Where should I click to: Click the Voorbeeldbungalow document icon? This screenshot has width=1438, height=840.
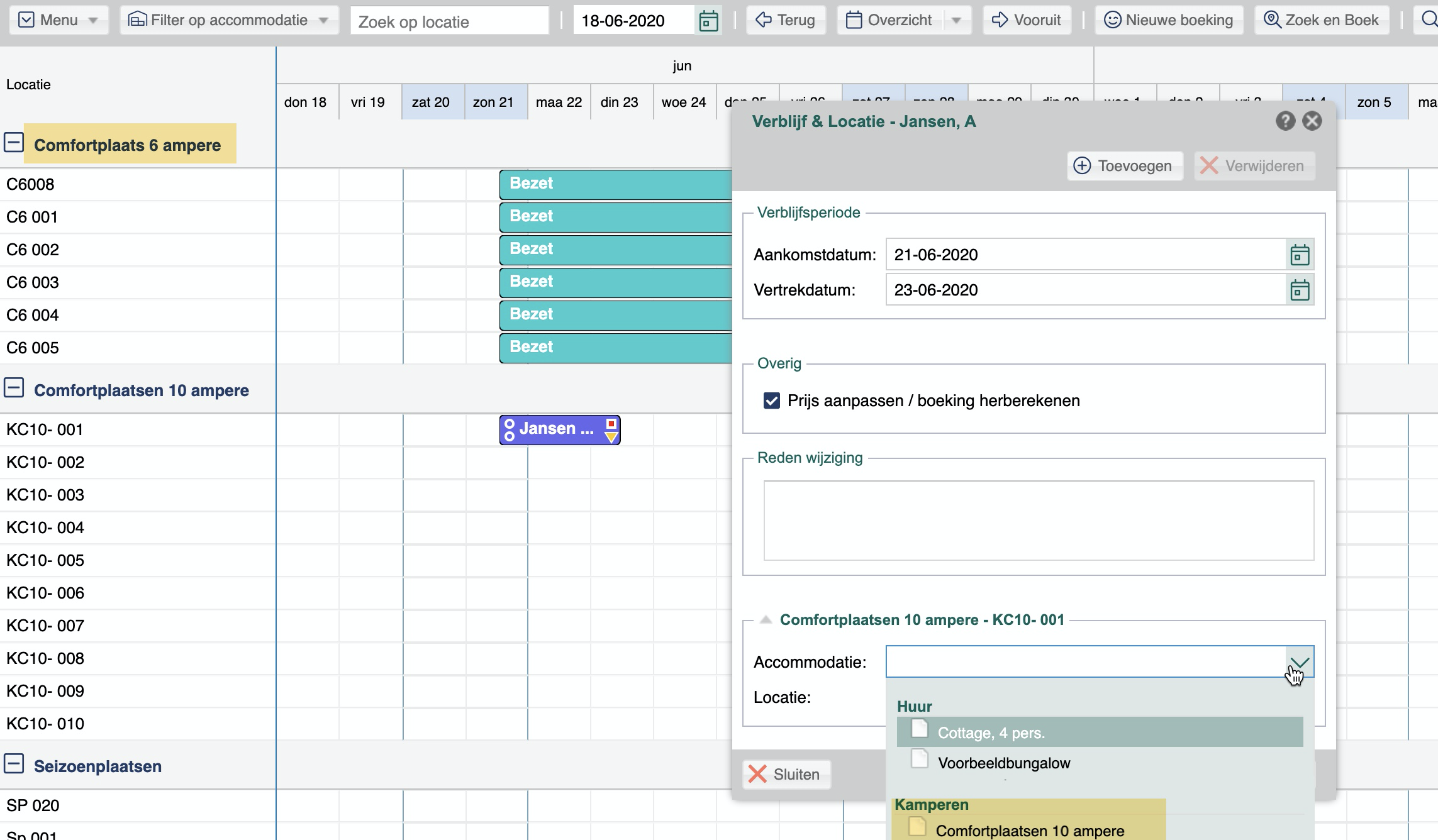pyautogui.click(x=920, y=759)
